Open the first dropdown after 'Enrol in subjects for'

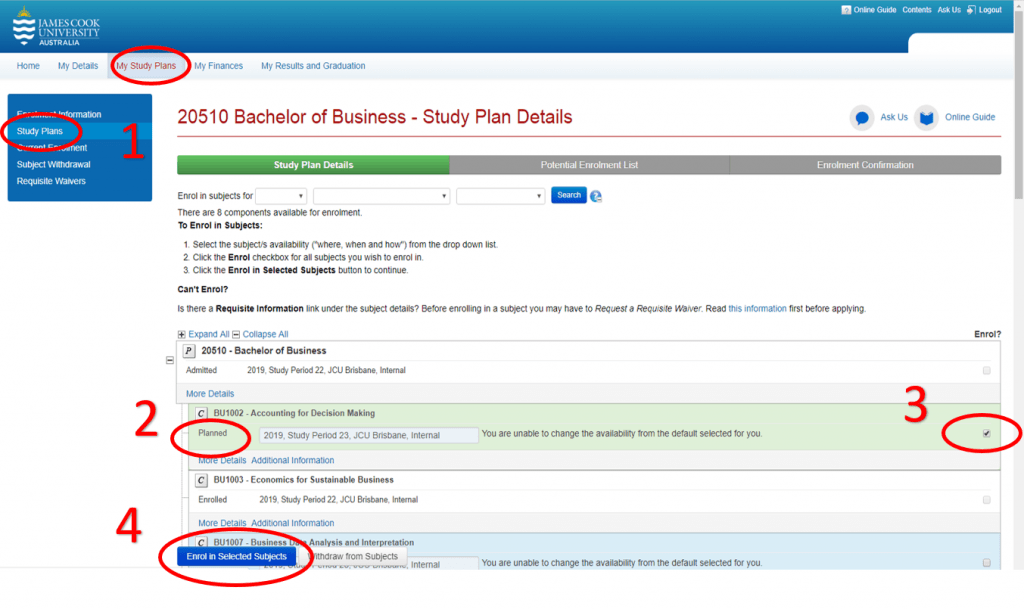click(281, 196)
